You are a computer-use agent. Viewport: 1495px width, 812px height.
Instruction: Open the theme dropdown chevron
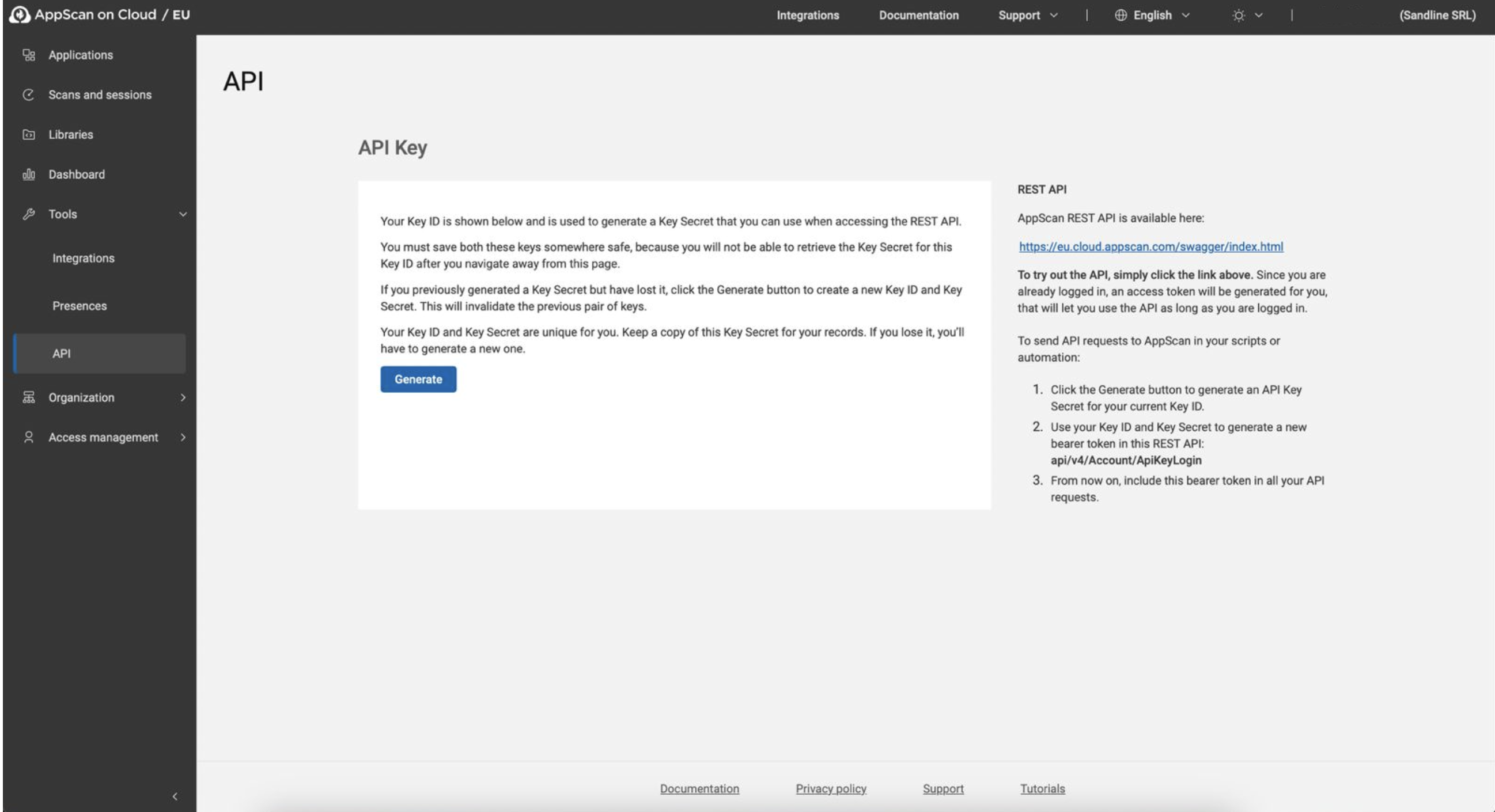(x=1258, y=16)
